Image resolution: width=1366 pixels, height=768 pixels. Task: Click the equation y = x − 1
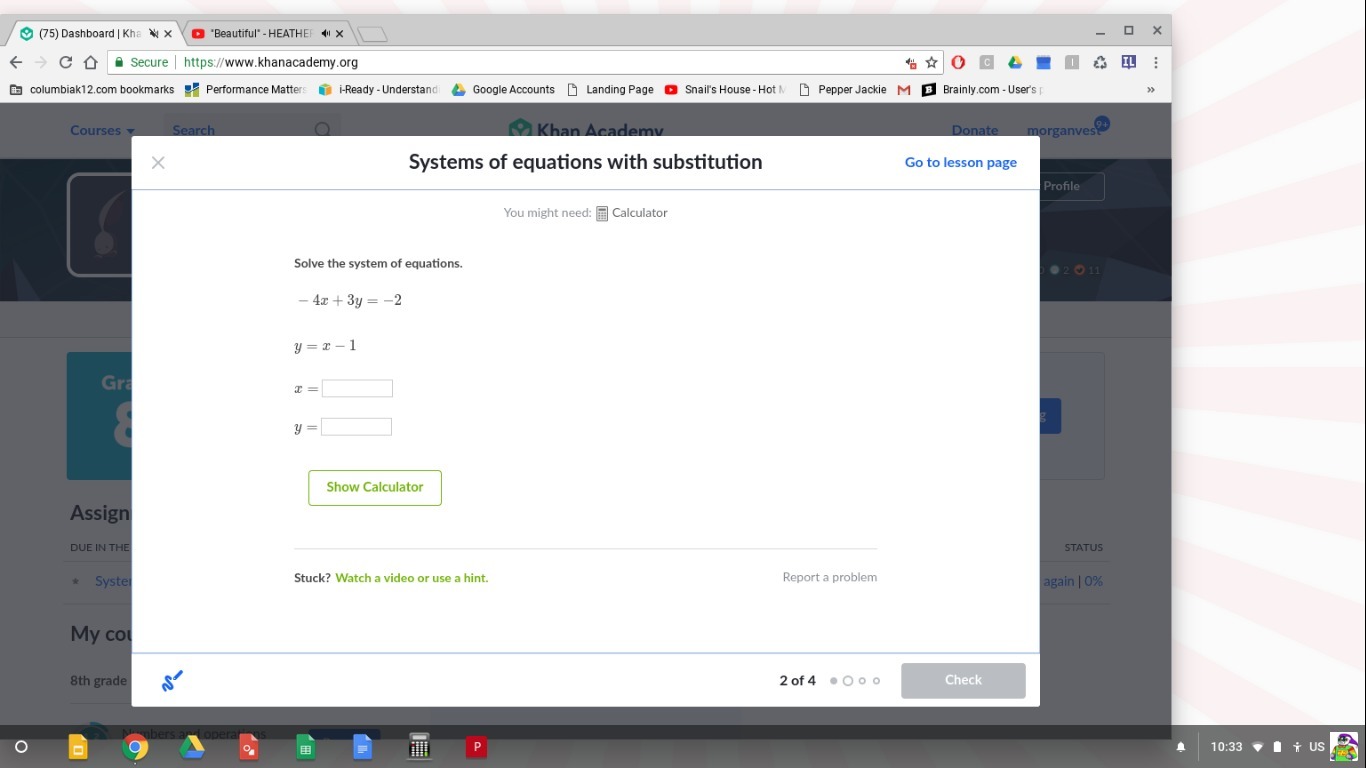(325, 346)
